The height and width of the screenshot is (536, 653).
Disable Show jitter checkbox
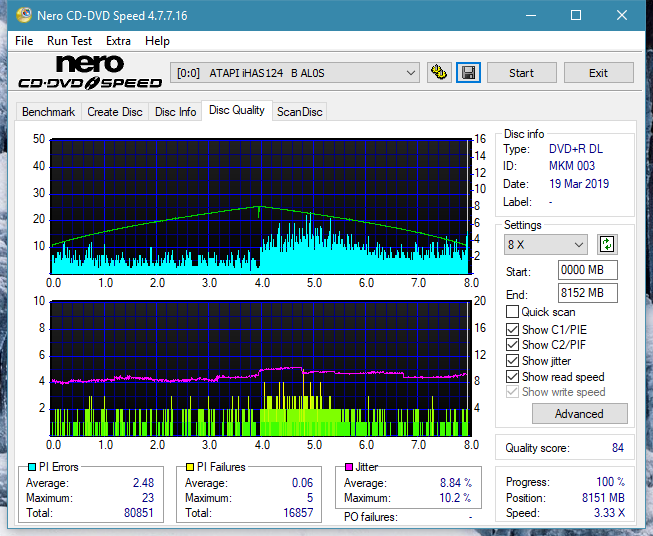[512, 361]
